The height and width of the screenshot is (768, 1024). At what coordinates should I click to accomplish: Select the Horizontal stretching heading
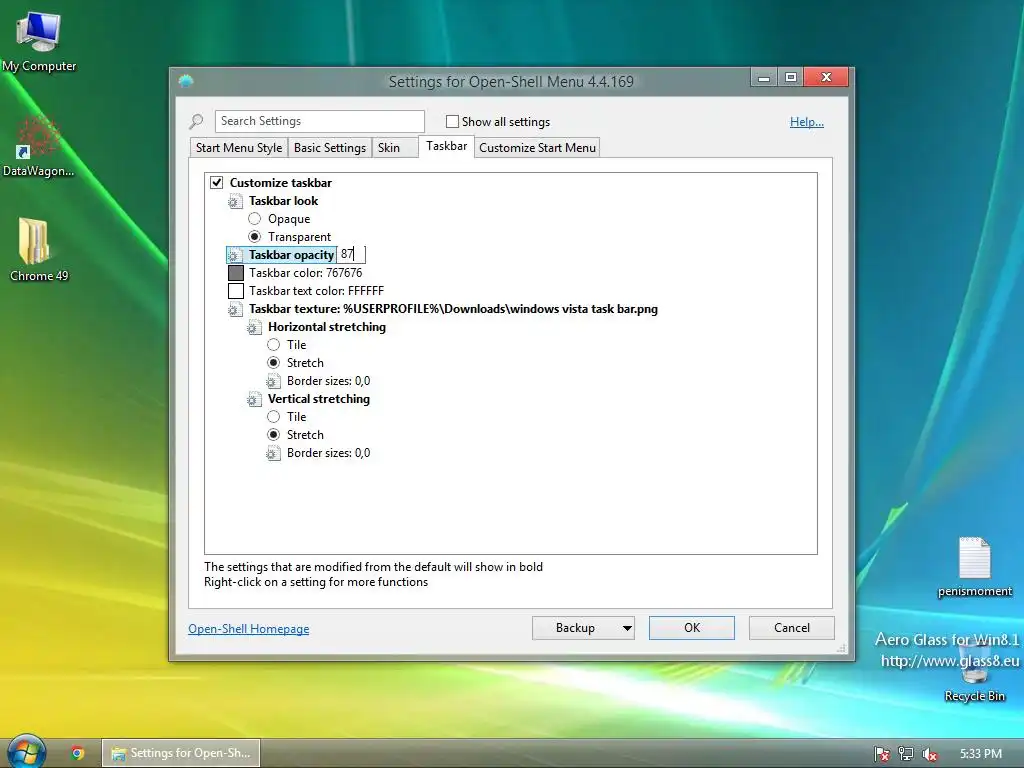pos(327,327)
